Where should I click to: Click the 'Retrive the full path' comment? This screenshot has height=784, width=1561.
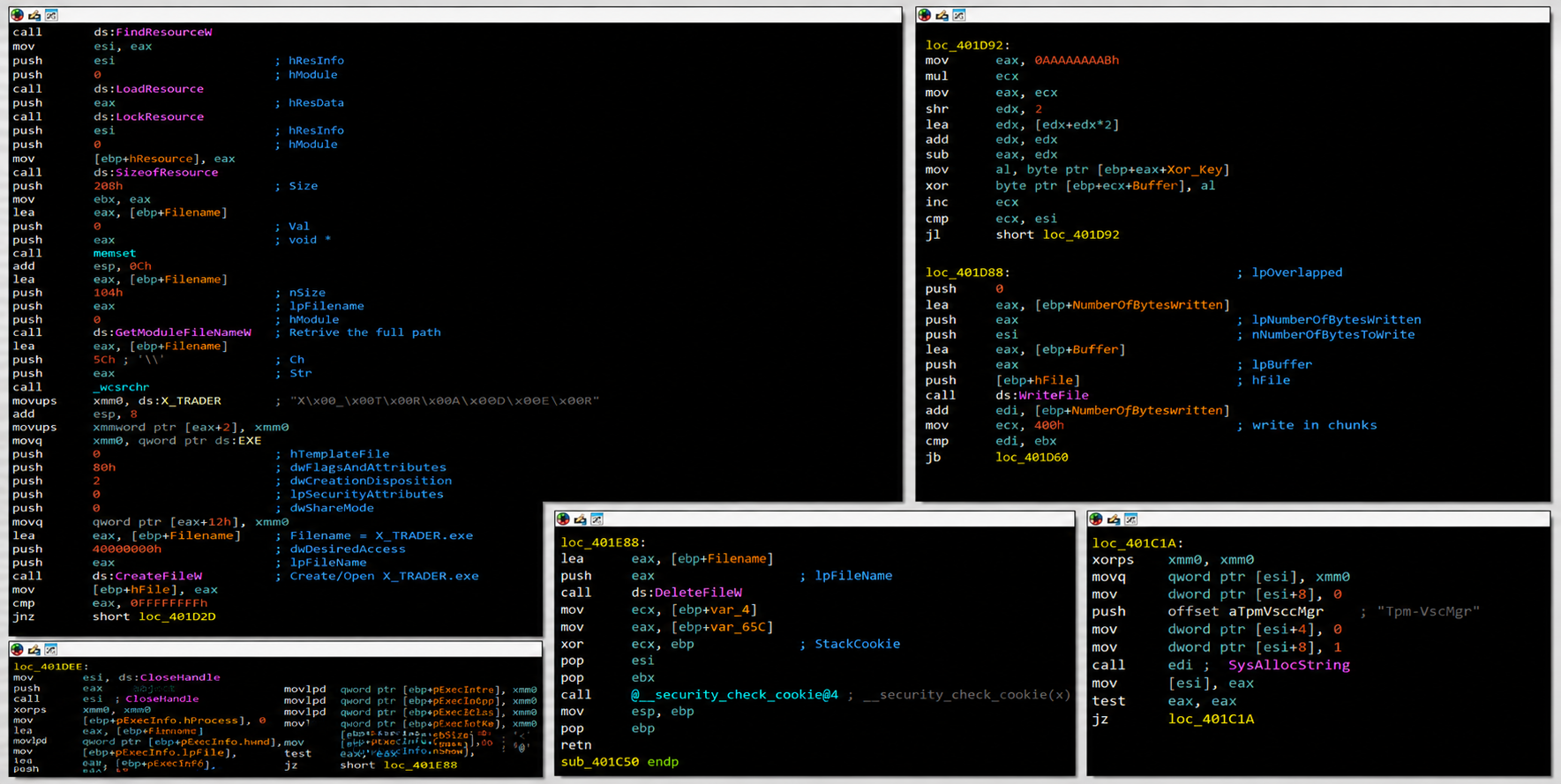364,332
